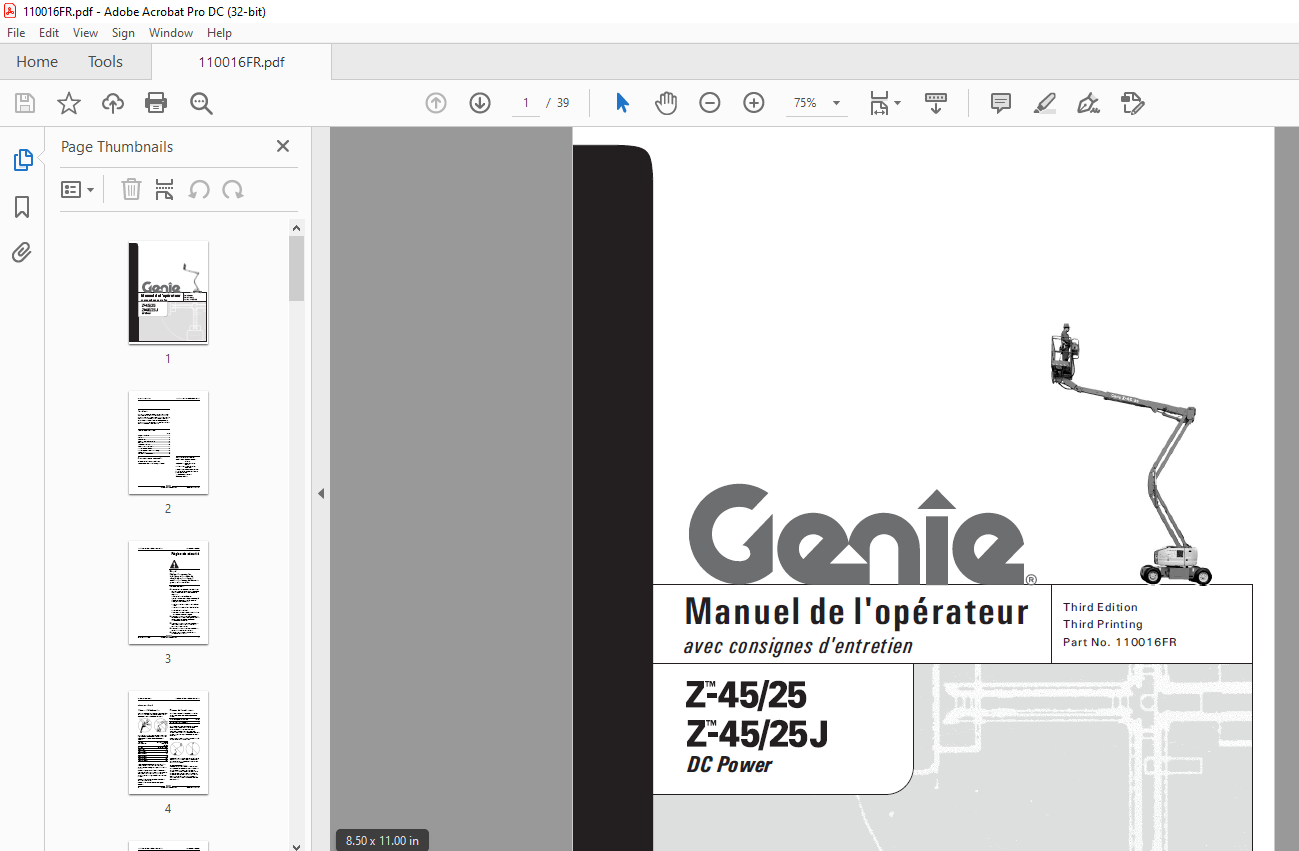
Task: Go to next page arrow
Action: click(x=480, y=103)
